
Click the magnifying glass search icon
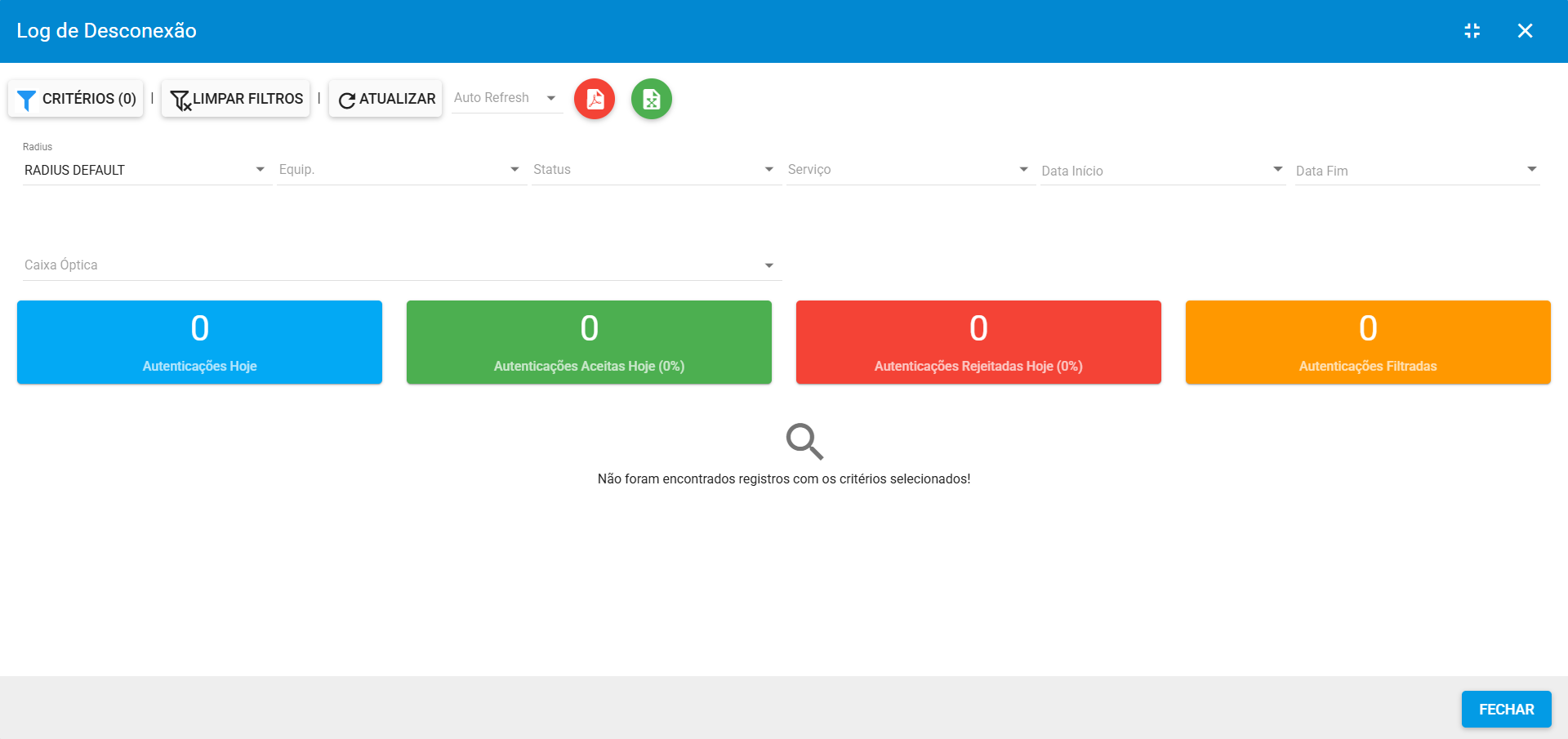(804, 442)
